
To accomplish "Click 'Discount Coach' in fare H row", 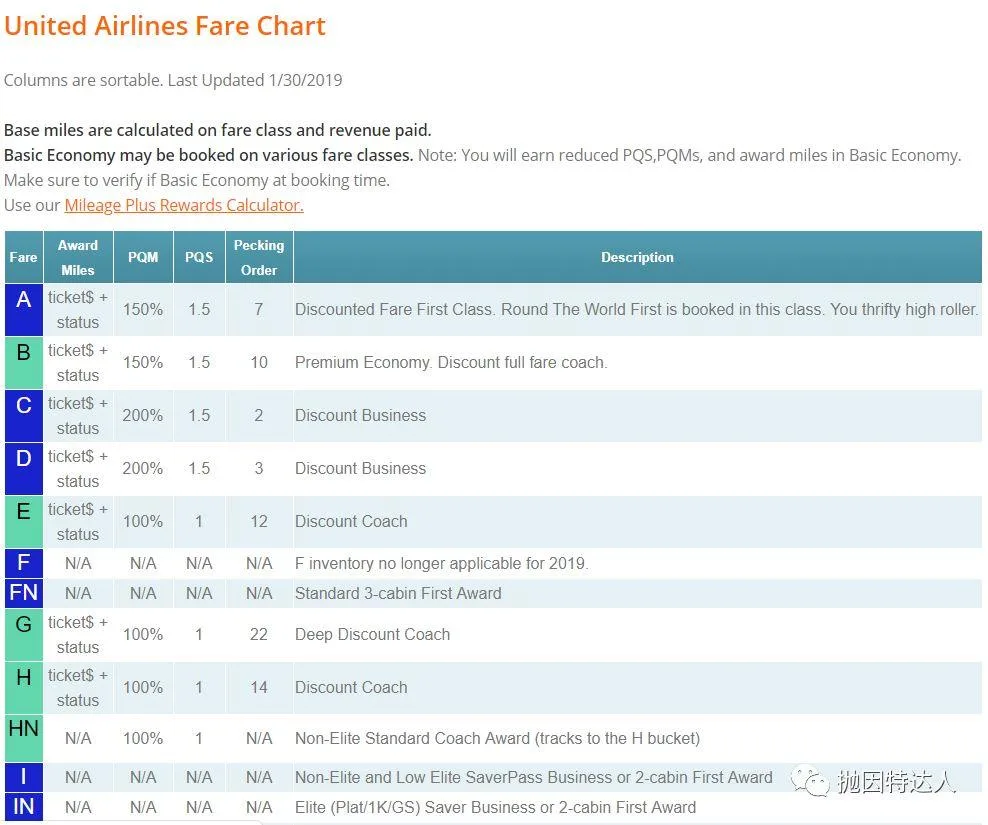I will [x=351, y=687].
